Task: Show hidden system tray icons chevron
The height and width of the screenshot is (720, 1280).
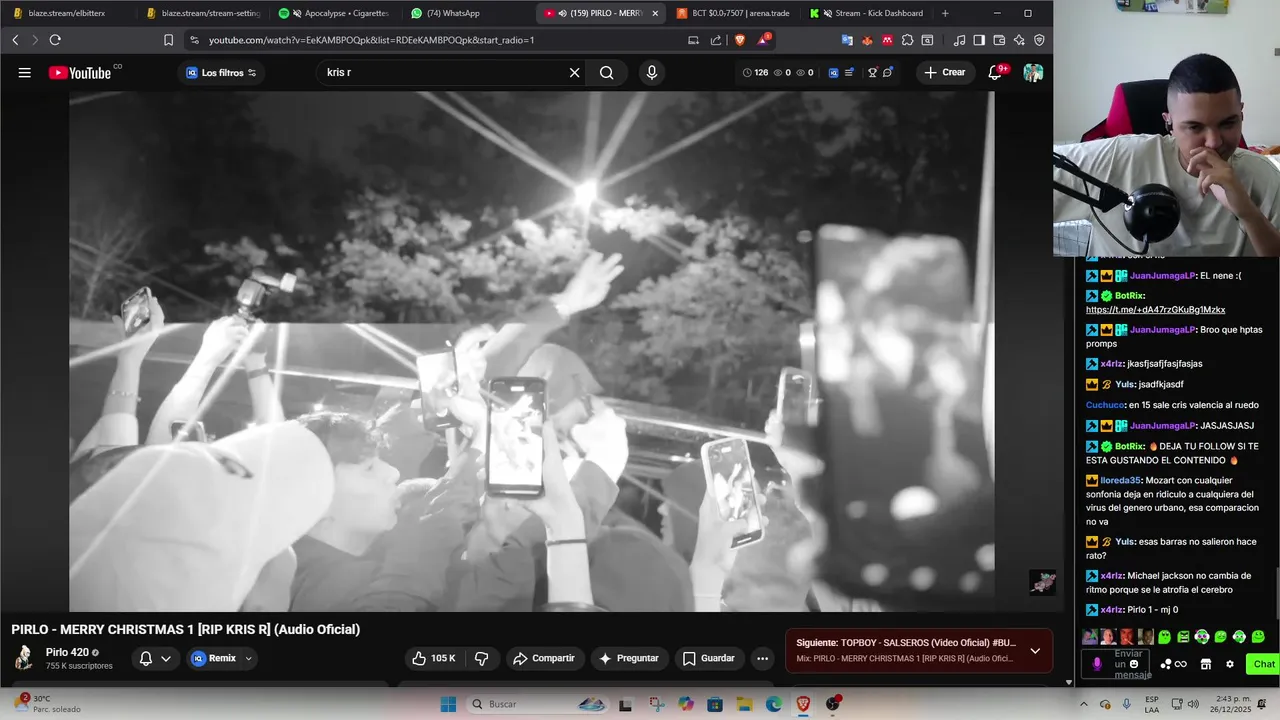Action: point(1083,704)
